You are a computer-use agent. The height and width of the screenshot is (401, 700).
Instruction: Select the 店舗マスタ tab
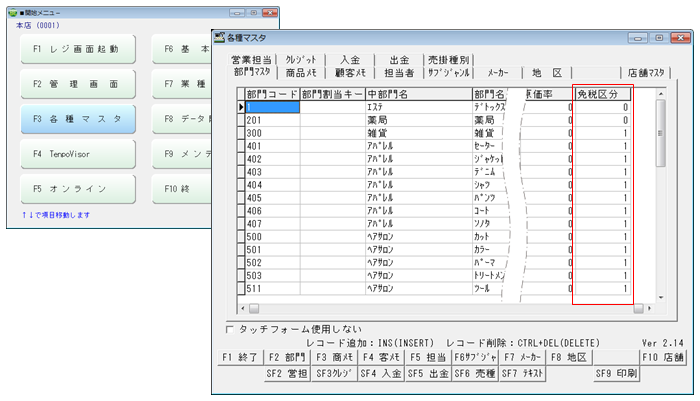tap(645, 73)
